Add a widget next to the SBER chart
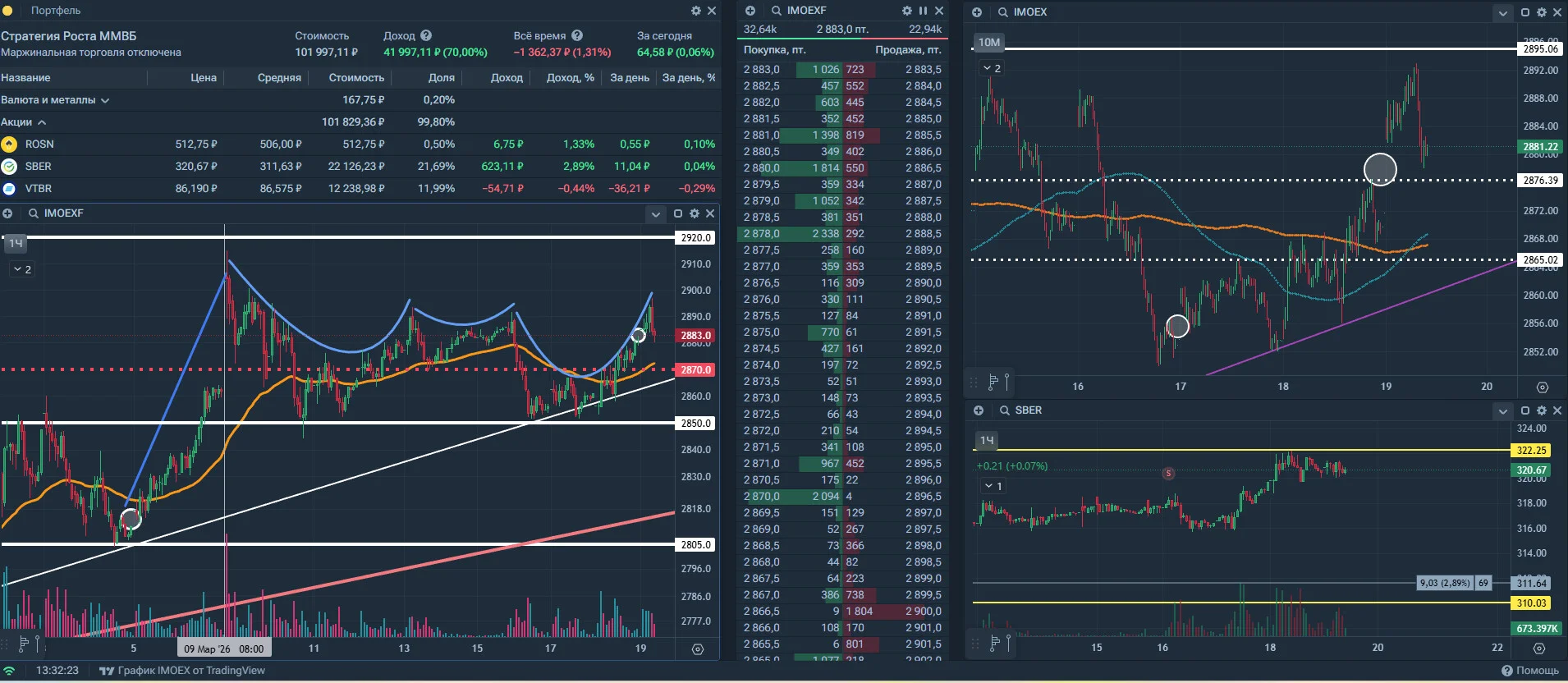Screen dimensions: 1568x683 click(x=978, y=410)
